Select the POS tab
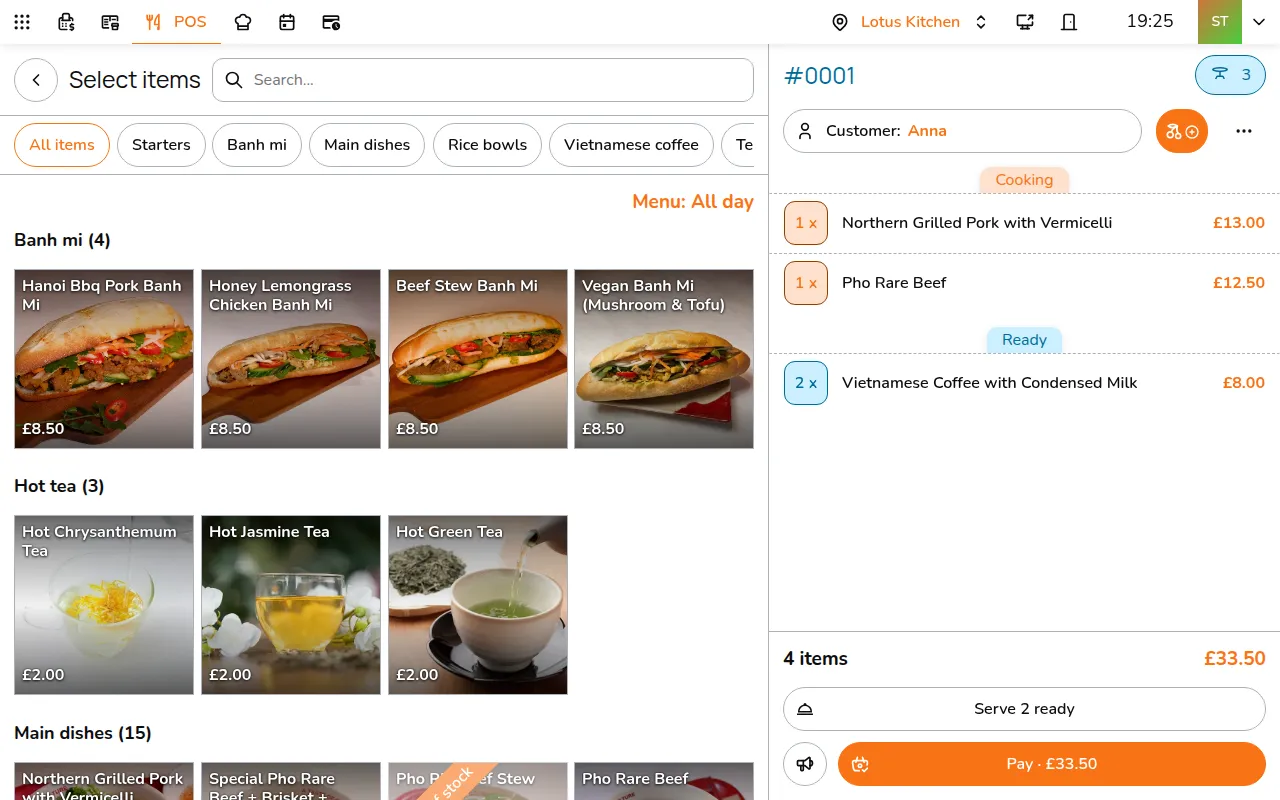1280x800 pixels. click(176, 22)
